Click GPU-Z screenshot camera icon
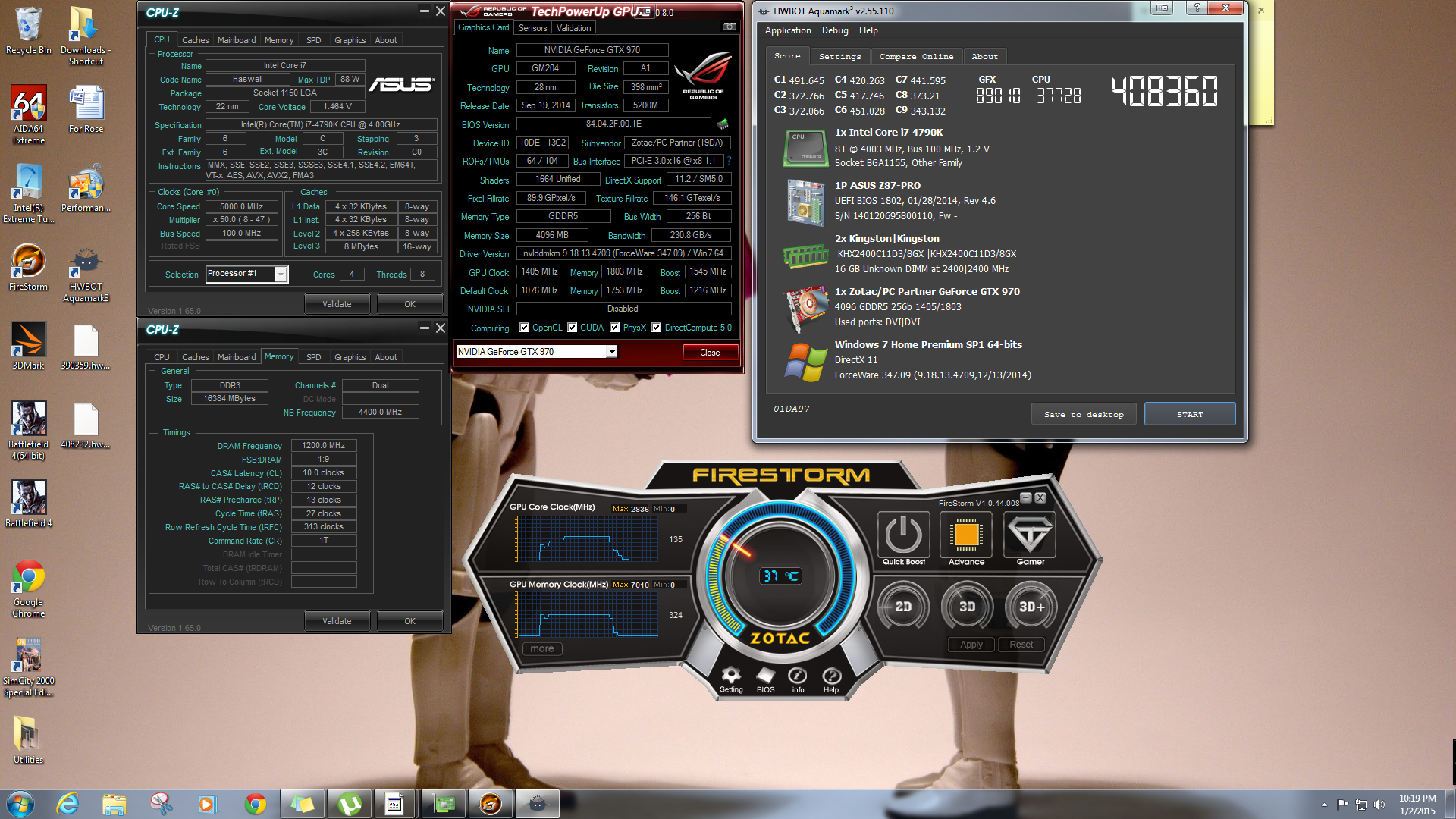This screenshot has width=1456, height=819. coord(729,27)
